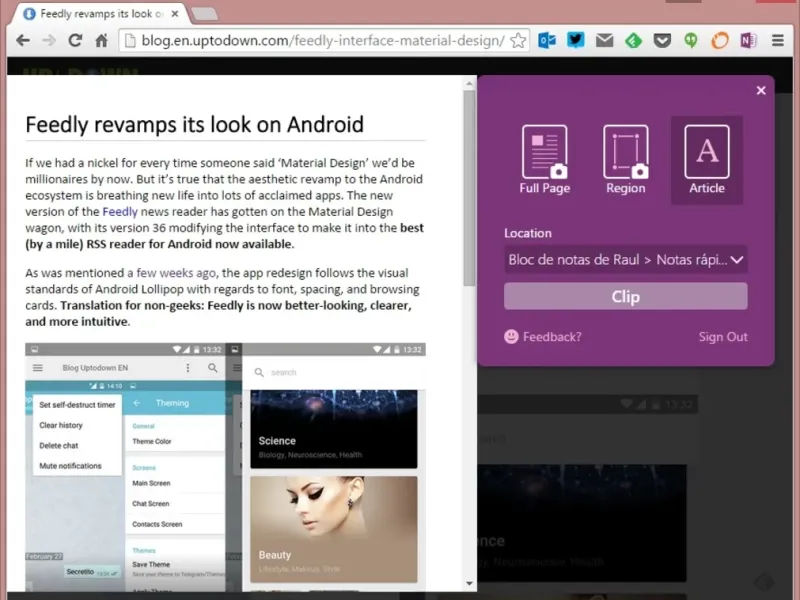Click 'Set self-destruct timer' in article image
Viewport: 800px width, 600px height.
tap(78, 405)
